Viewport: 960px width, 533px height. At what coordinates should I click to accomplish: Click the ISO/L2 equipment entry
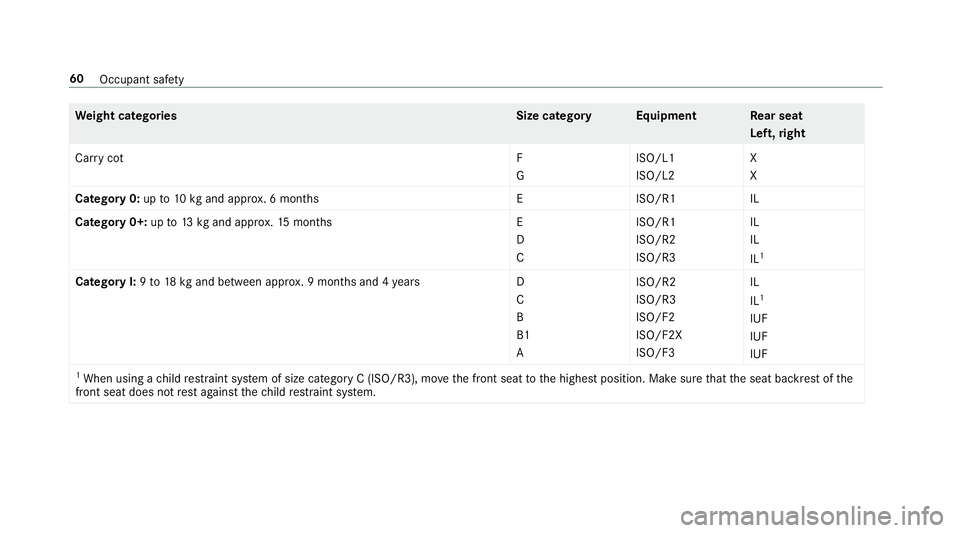click(655, 176)
